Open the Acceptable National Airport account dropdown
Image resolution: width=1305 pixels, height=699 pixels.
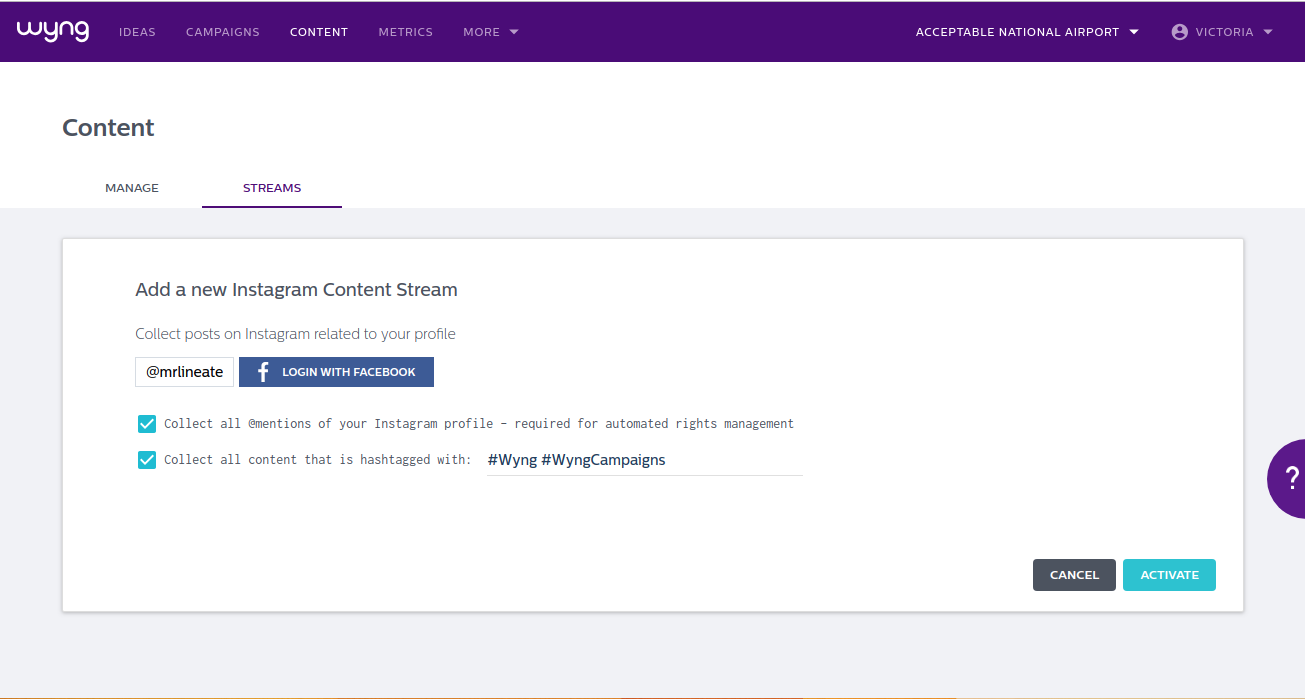[x=1027, y=32]
